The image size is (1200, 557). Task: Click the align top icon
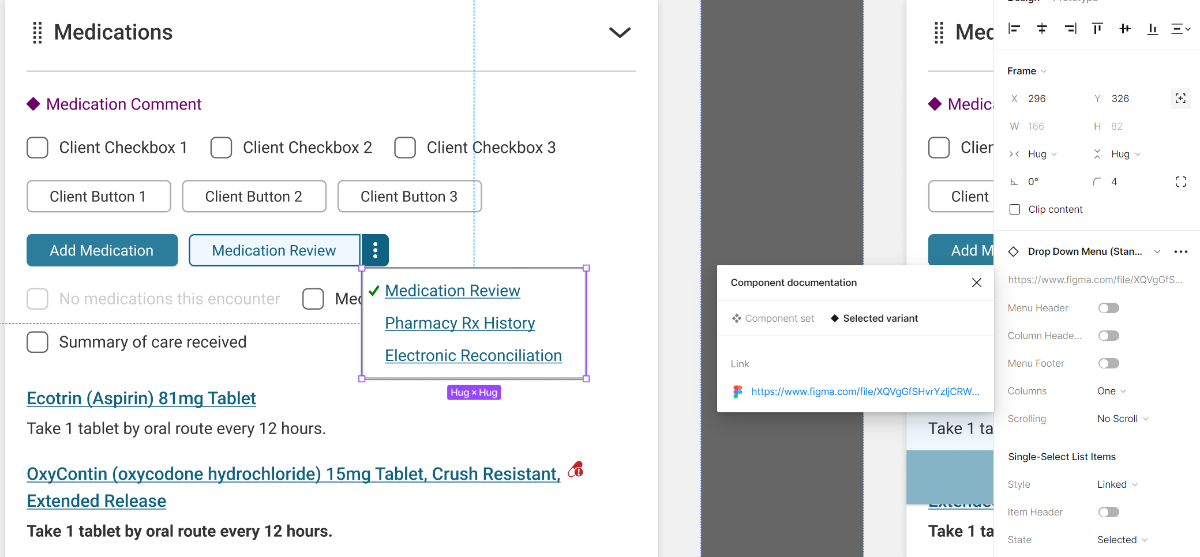(1097, 29)
